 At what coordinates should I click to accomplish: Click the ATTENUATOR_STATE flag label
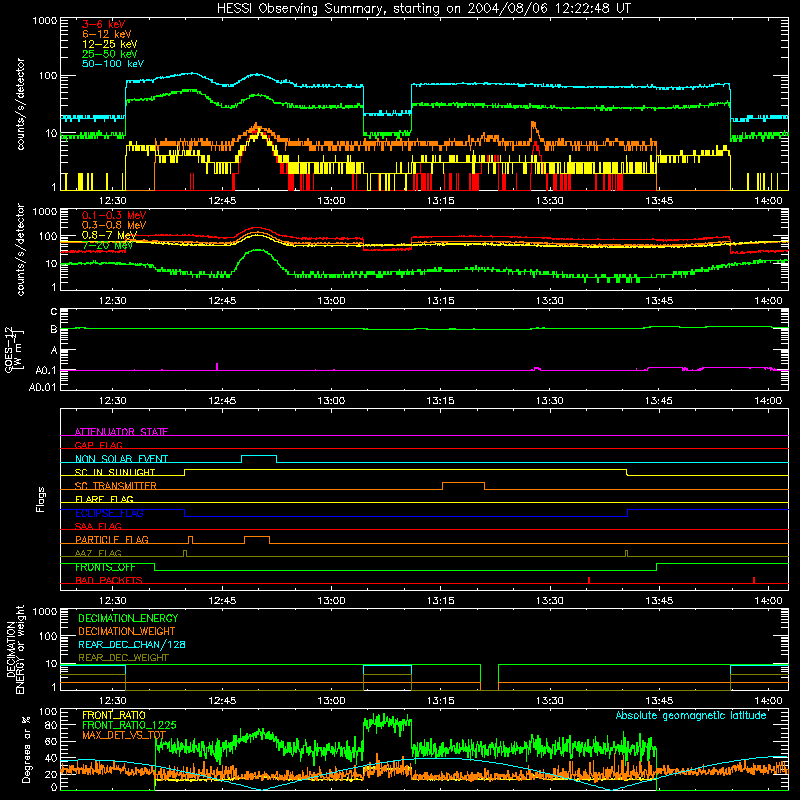click(x=121, y=432)
